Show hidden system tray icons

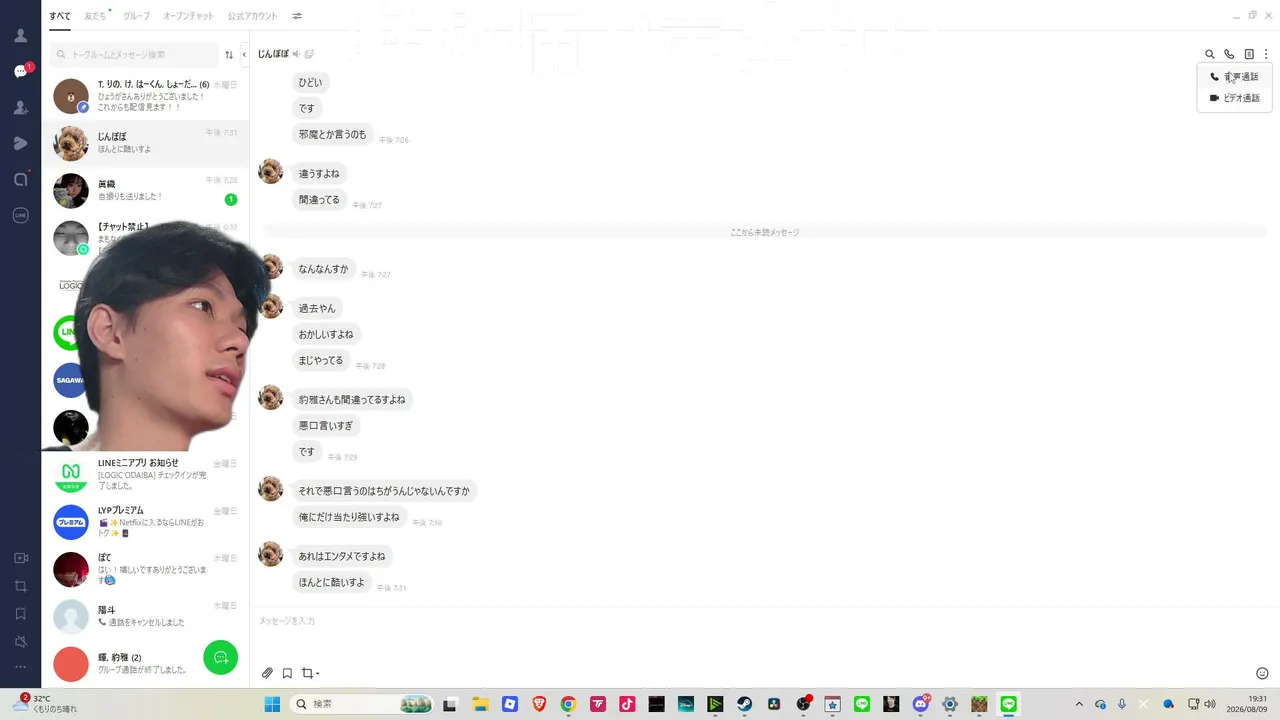(1078, 704)
